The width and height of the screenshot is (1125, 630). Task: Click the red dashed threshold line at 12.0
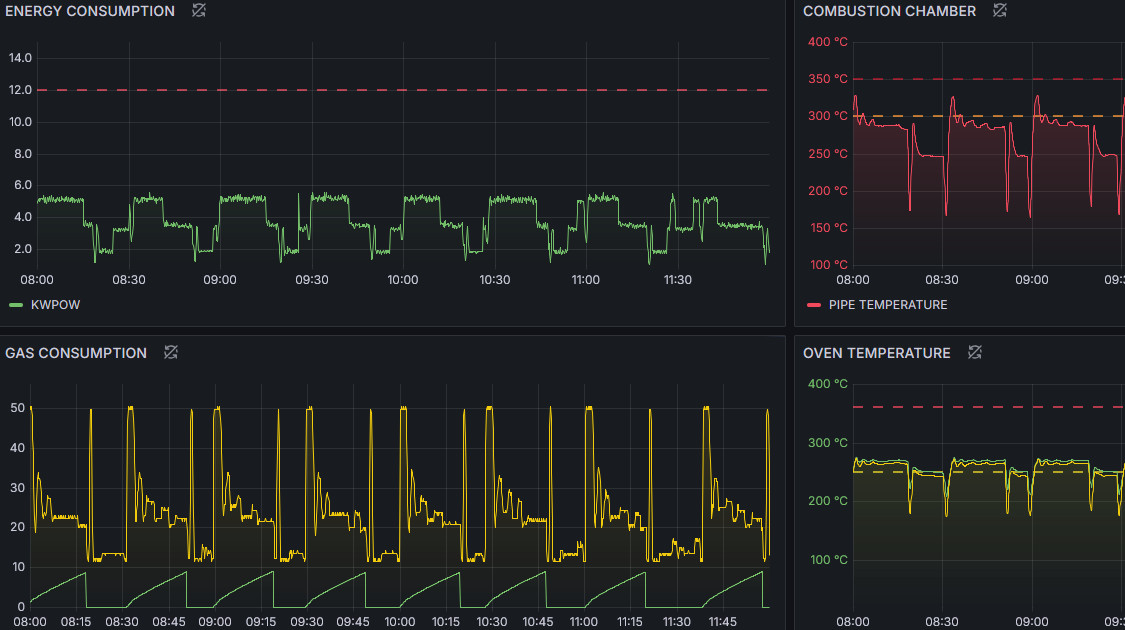tap(400, 90)
